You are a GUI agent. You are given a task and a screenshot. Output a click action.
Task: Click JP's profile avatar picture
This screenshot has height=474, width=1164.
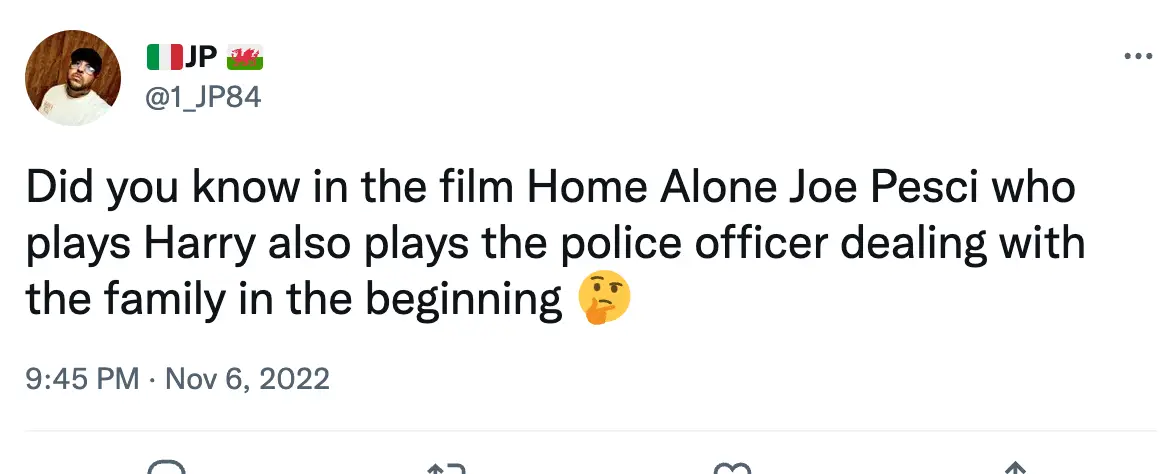73,78
